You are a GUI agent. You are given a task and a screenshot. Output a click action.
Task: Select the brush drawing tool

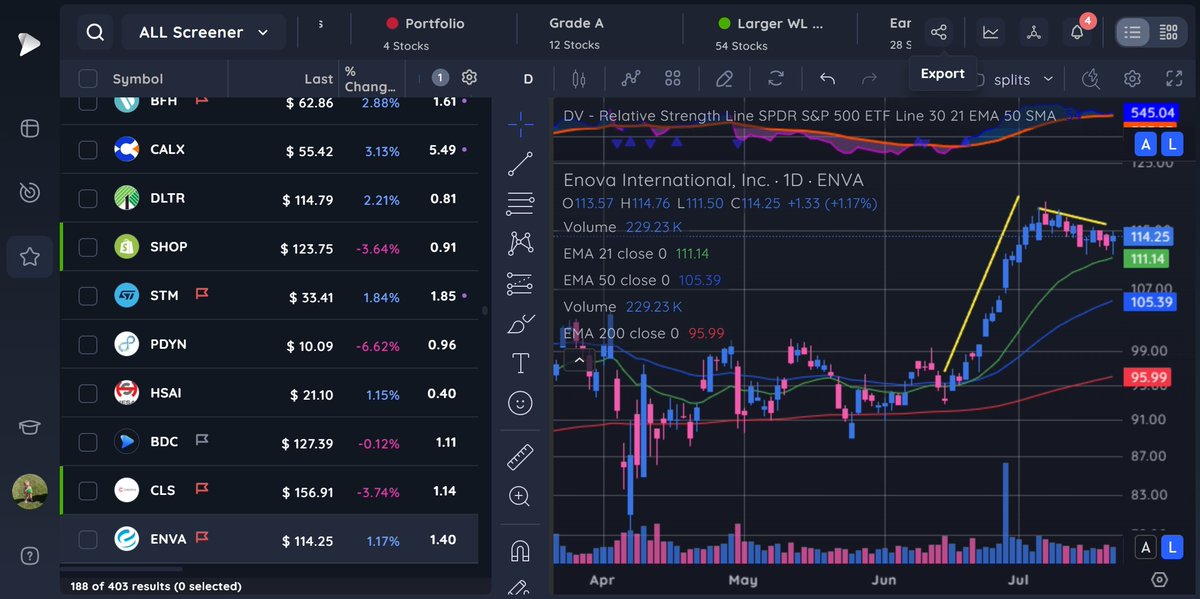(520, 323)
